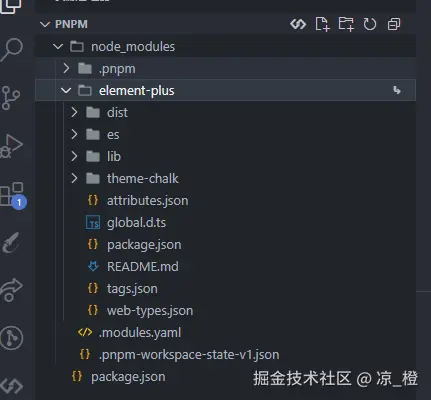Select the theme-chalk folder name
This screenshot has width=431, height=400.
click(x=143, y=179)
